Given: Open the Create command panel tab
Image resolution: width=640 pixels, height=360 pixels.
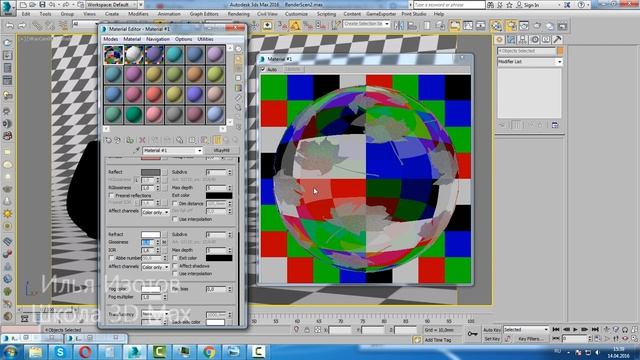Looking at the screenshot, I should click(x=499, y=40).
